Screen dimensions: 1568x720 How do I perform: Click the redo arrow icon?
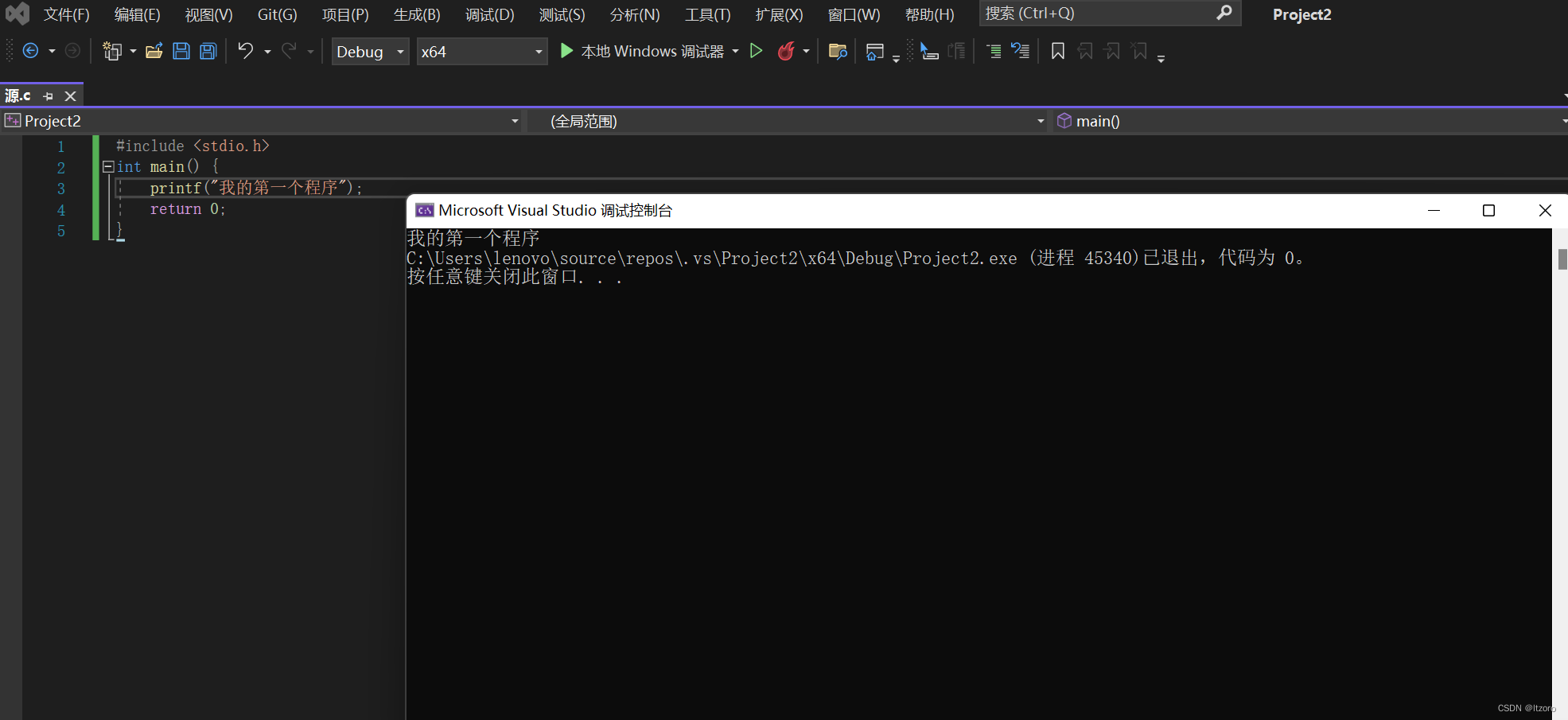tap(289, 51)
